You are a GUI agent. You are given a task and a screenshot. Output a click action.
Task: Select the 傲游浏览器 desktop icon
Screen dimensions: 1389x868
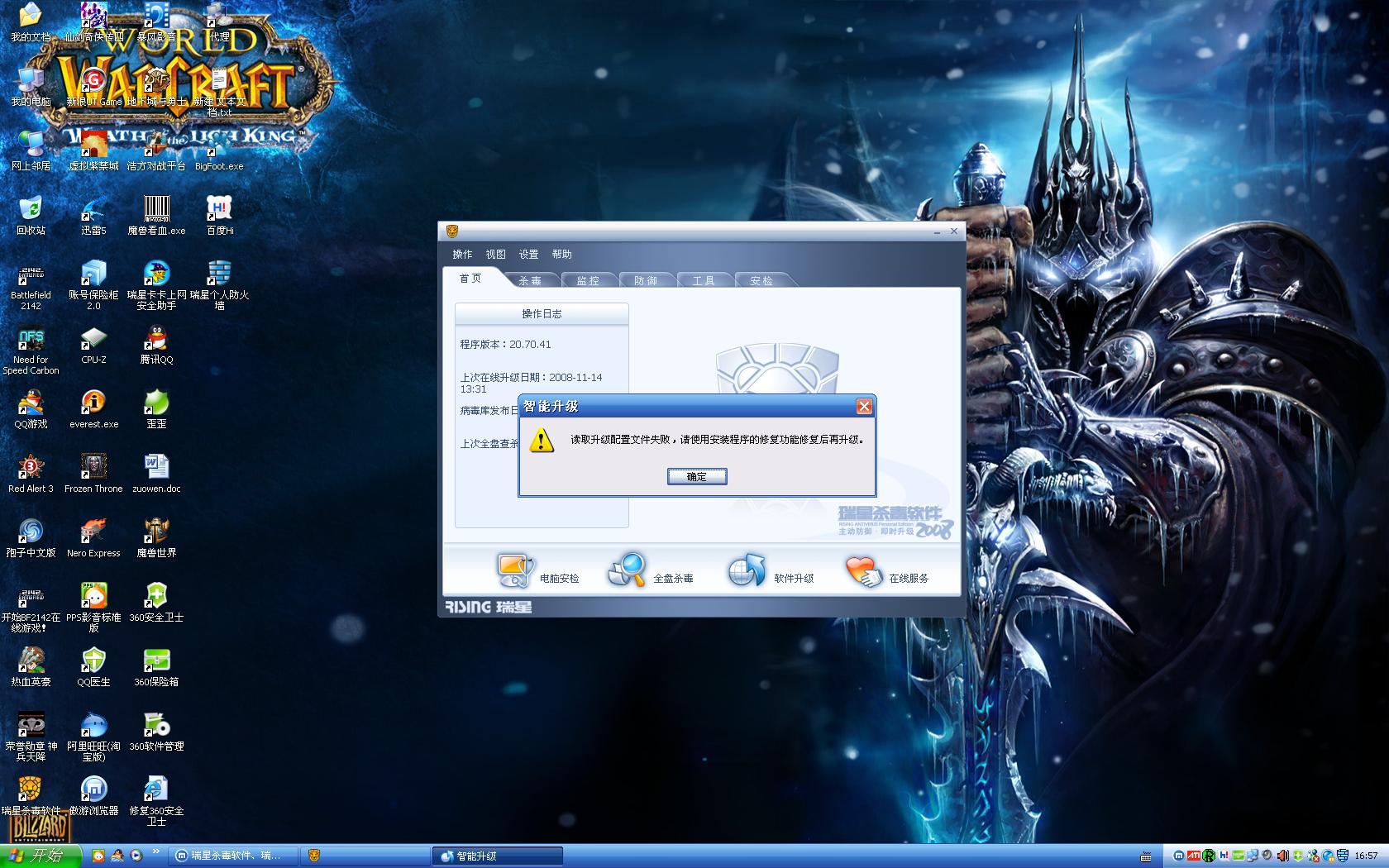point(93,796)
